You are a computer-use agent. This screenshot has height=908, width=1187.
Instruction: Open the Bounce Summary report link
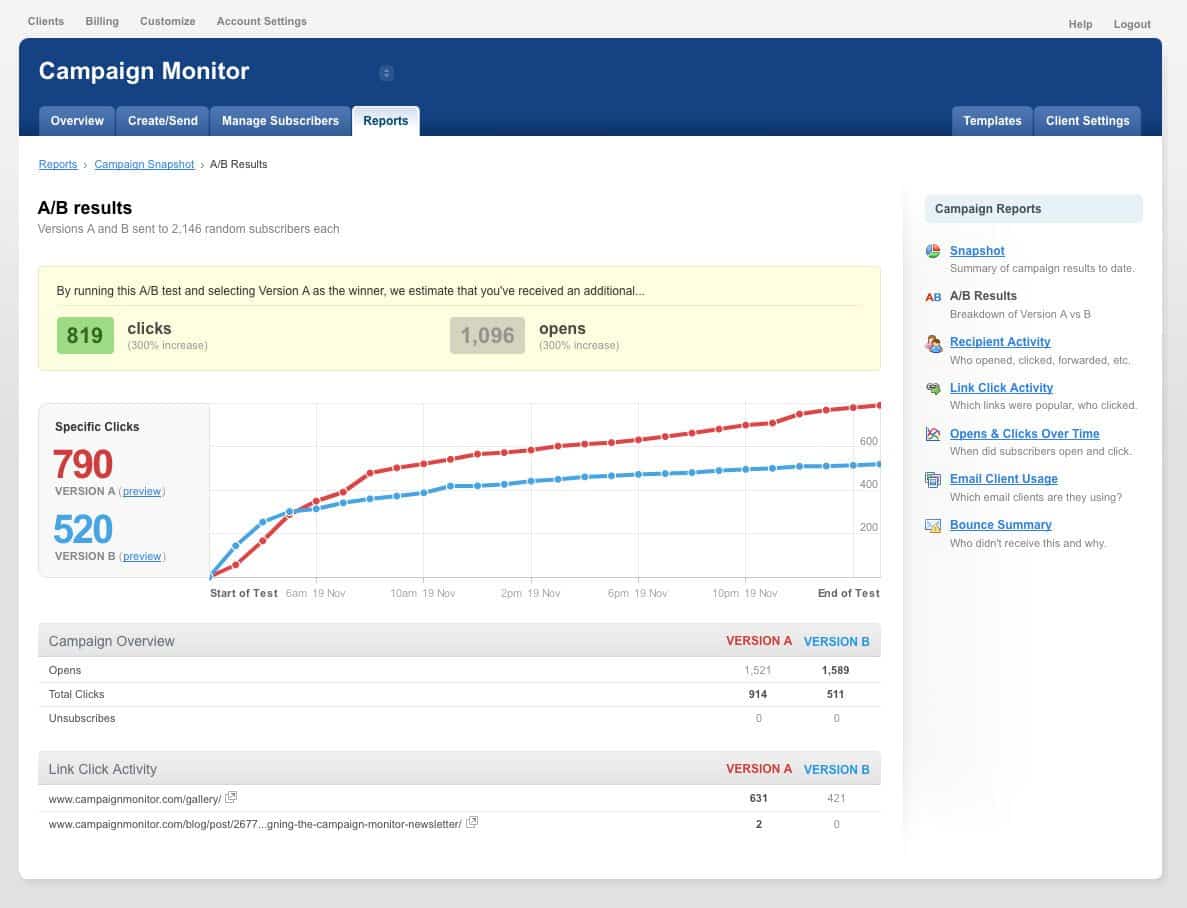point(1001,525)
